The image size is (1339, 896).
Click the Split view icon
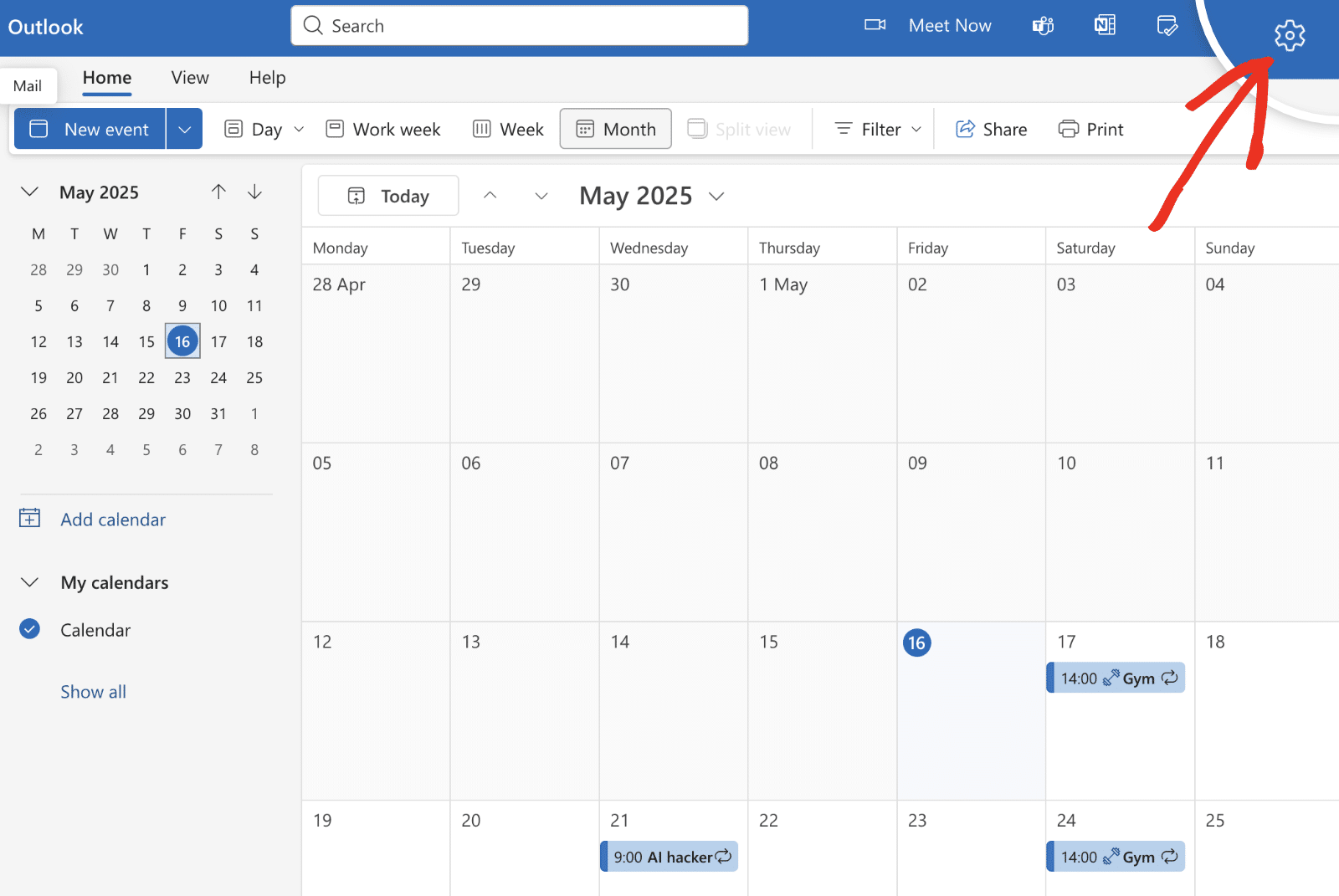[697, 128]
